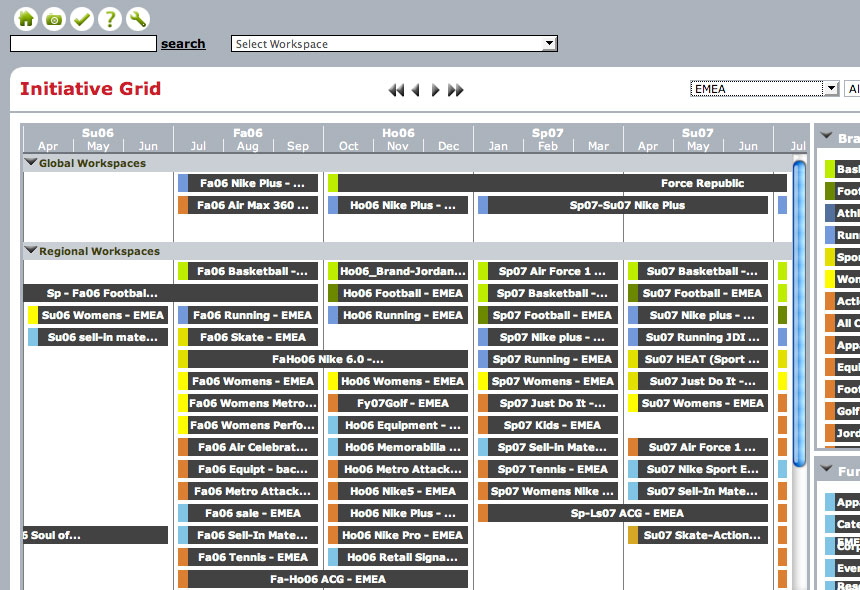The image size is (860, 590).
Task: Collapse the Regional Workspaces section
Action: point(31,251)
